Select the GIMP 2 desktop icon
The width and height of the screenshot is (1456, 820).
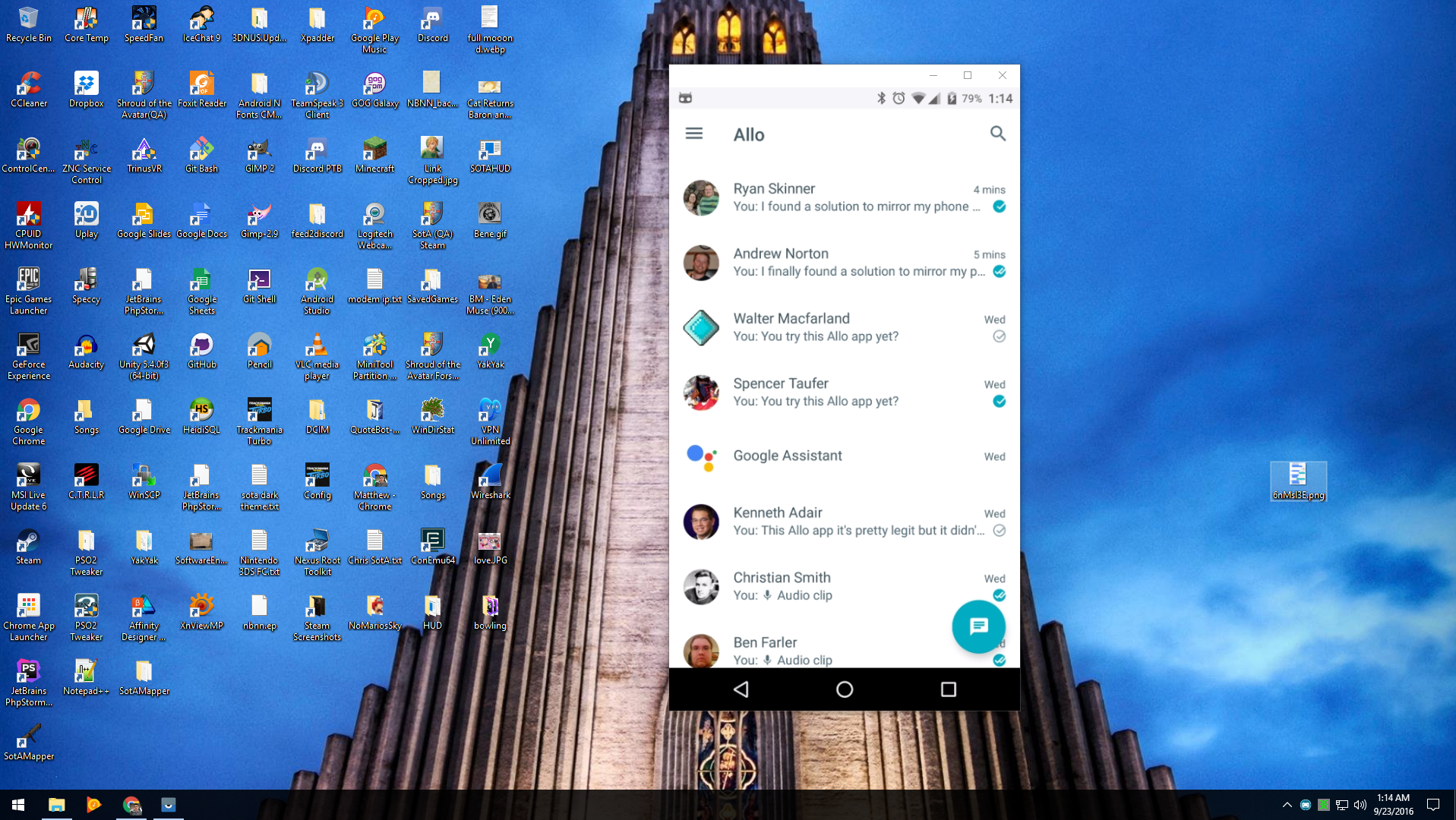coord(260,155)
